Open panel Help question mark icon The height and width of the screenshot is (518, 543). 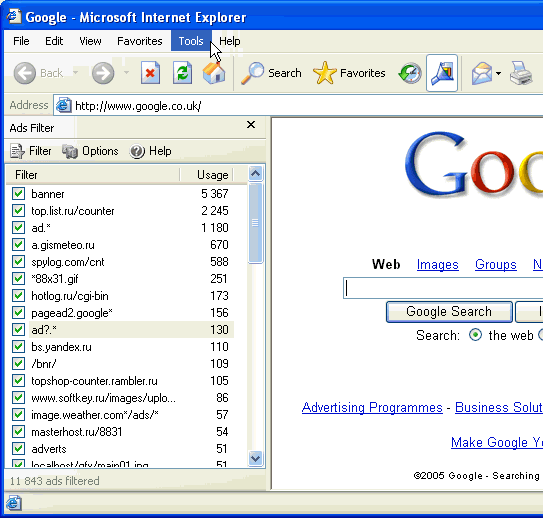click(x=137, y=151)
